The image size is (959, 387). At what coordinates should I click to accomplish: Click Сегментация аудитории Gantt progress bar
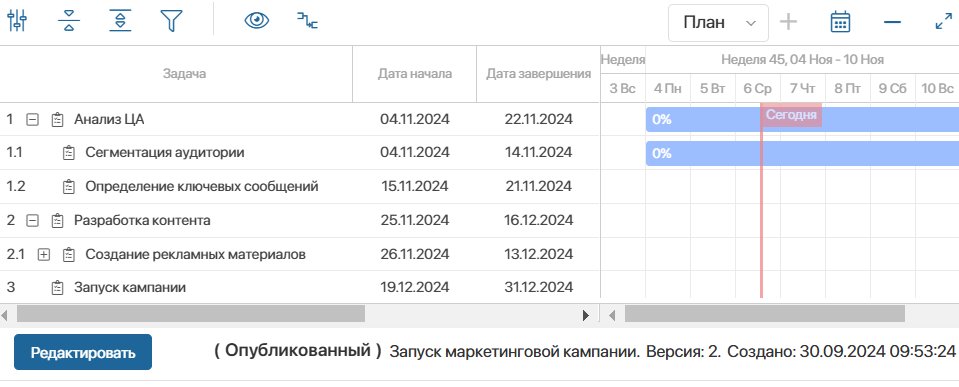[802, 153]
